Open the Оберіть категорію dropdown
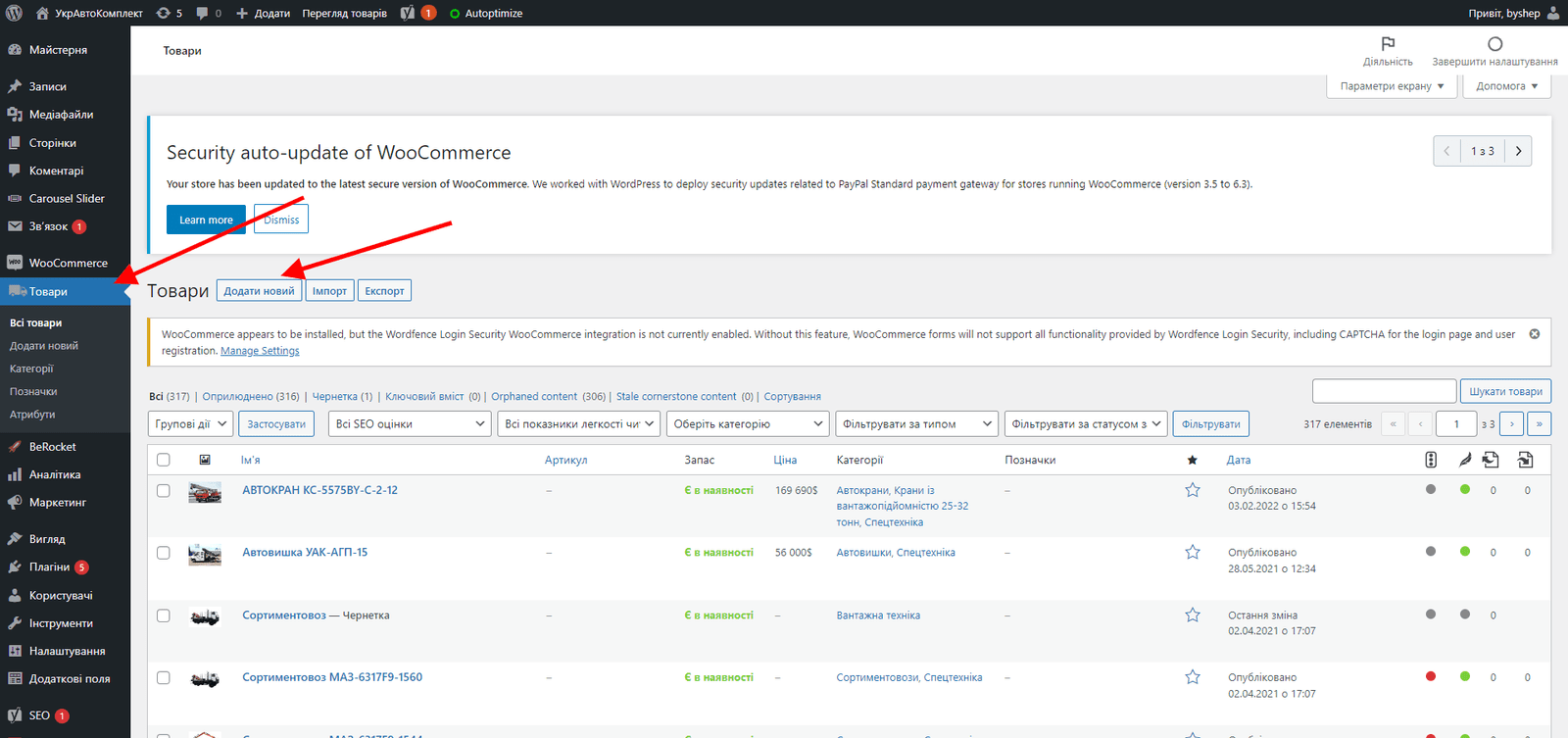 pyautogui.click(x=748, y=424)
